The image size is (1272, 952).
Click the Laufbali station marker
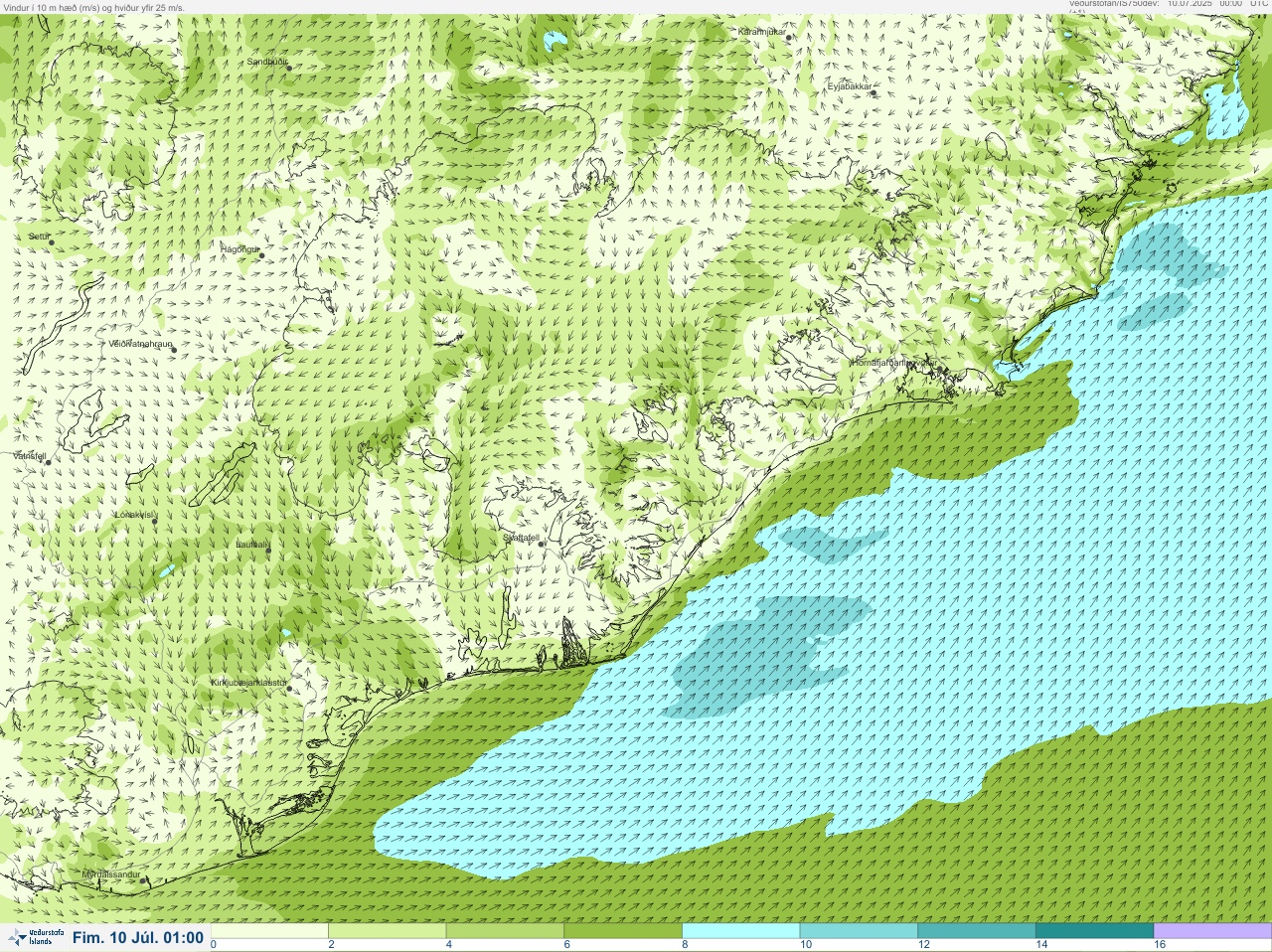pos(268,550)
